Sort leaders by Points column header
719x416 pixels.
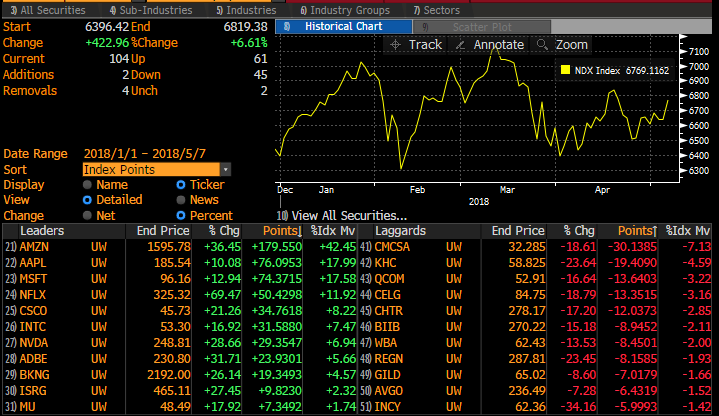[282, 231]
